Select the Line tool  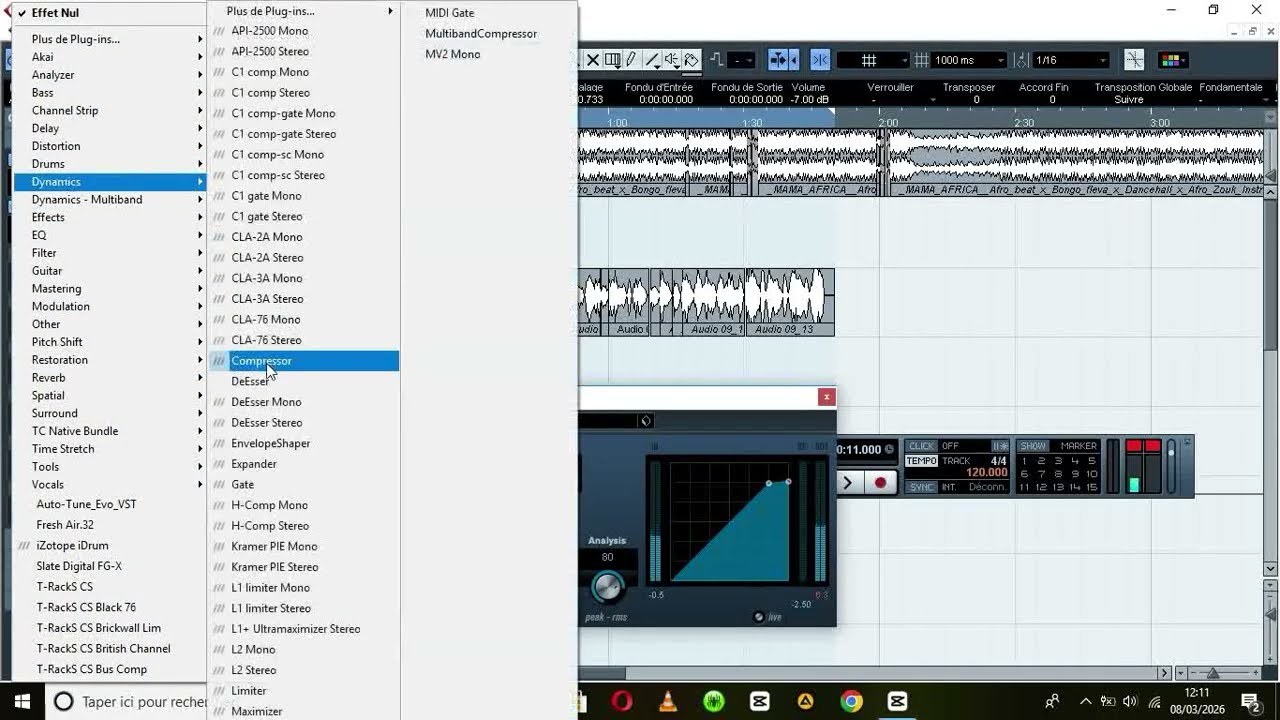[x=652, y=60]
